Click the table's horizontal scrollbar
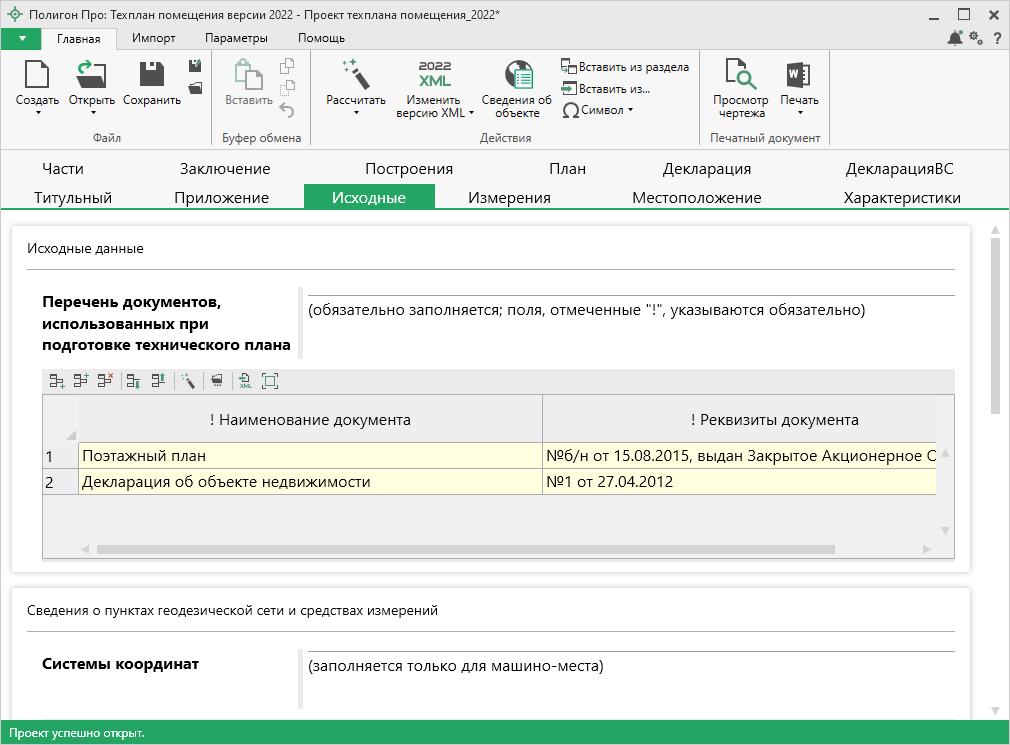Image resolution: width=1010 pixels, height=745 pixels. pyautogui.click(x=465, y=549)
